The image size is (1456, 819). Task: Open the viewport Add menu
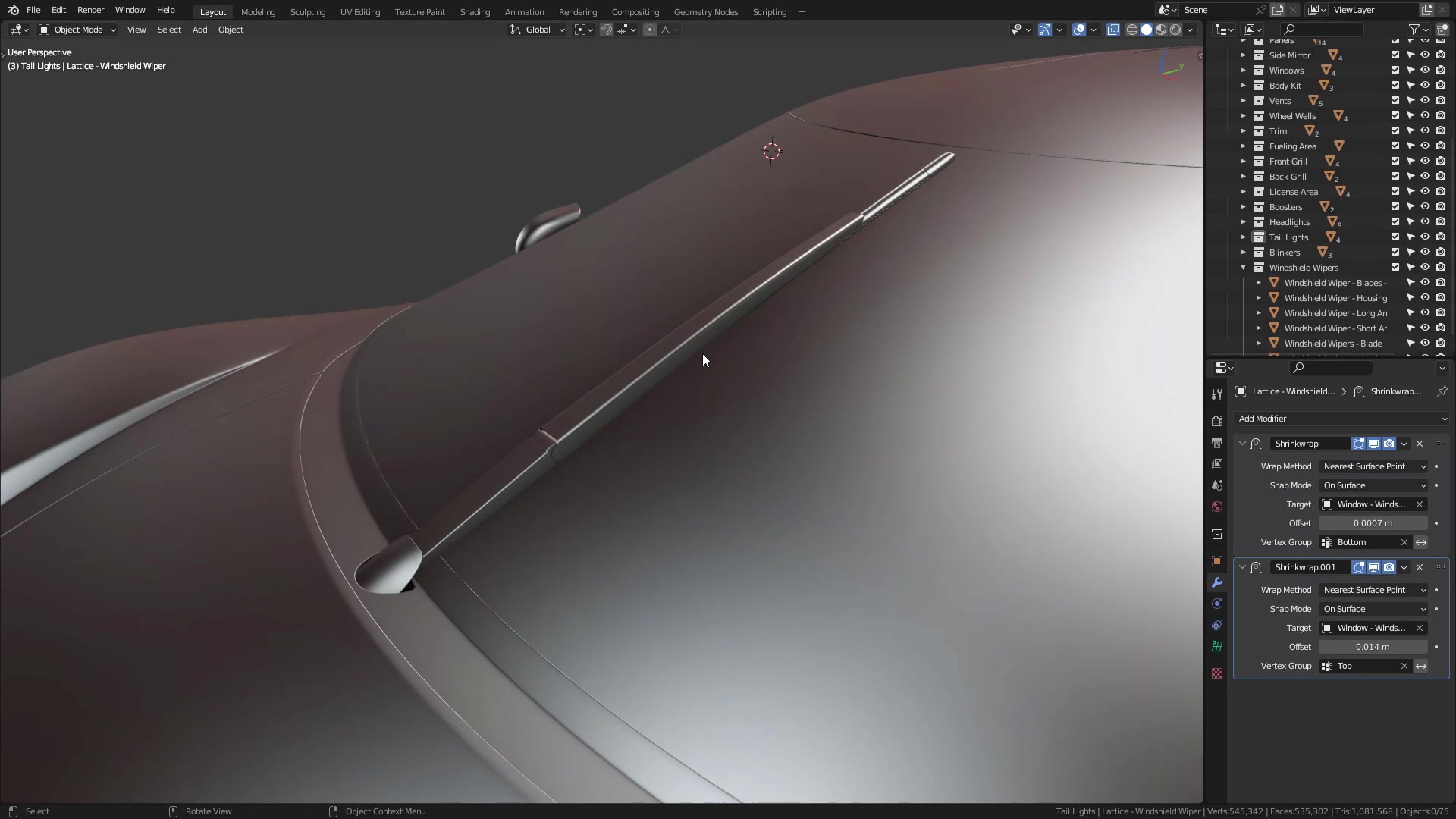(x=199, y=30)
